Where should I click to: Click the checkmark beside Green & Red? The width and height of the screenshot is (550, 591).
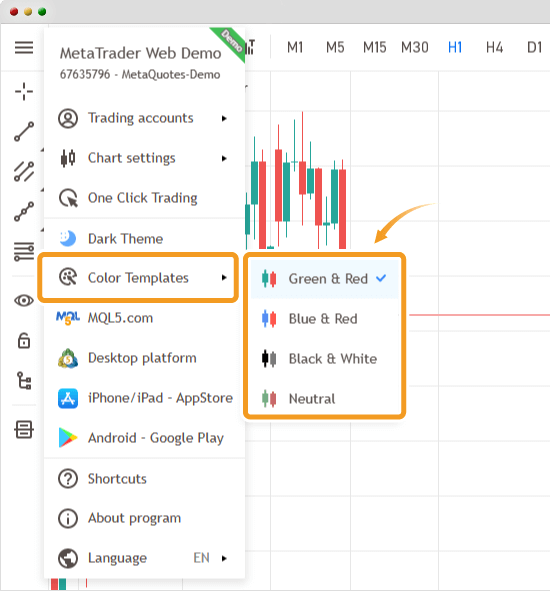[x=381, y=278]
